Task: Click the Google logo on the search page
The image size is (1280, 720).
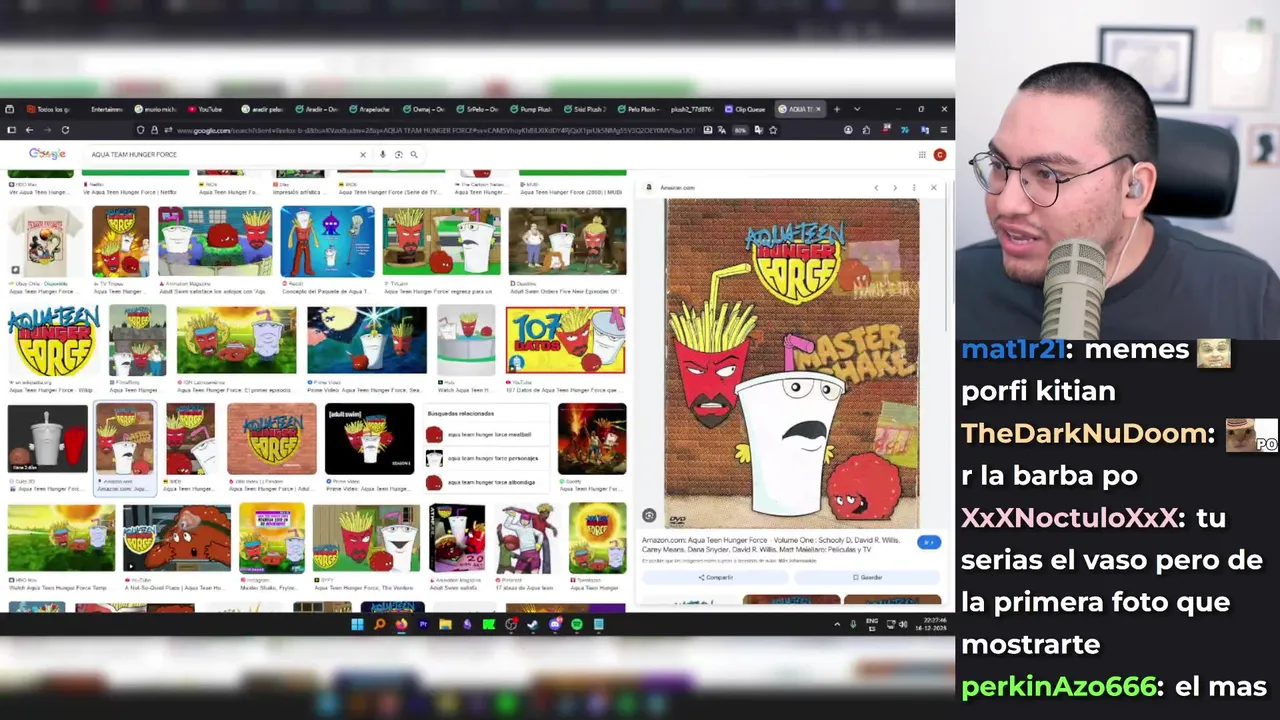Action: 47,154
